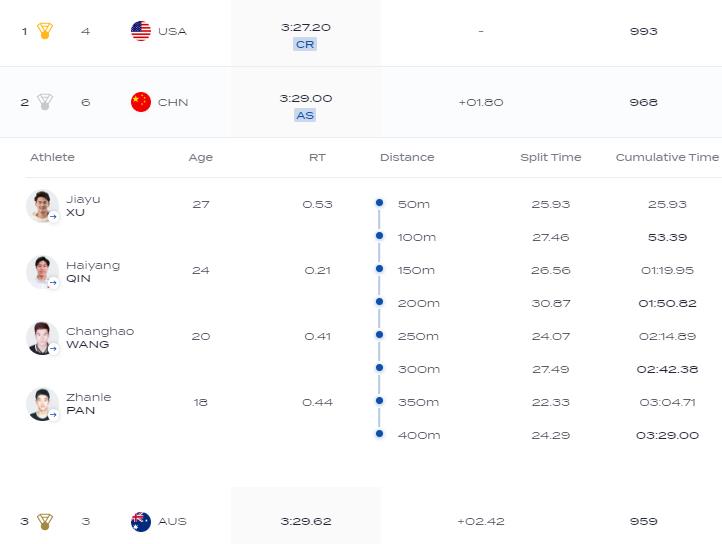Open Haiyang QIN athlete link
Viewport: 722px width, 544px height.
pos(93,272)
